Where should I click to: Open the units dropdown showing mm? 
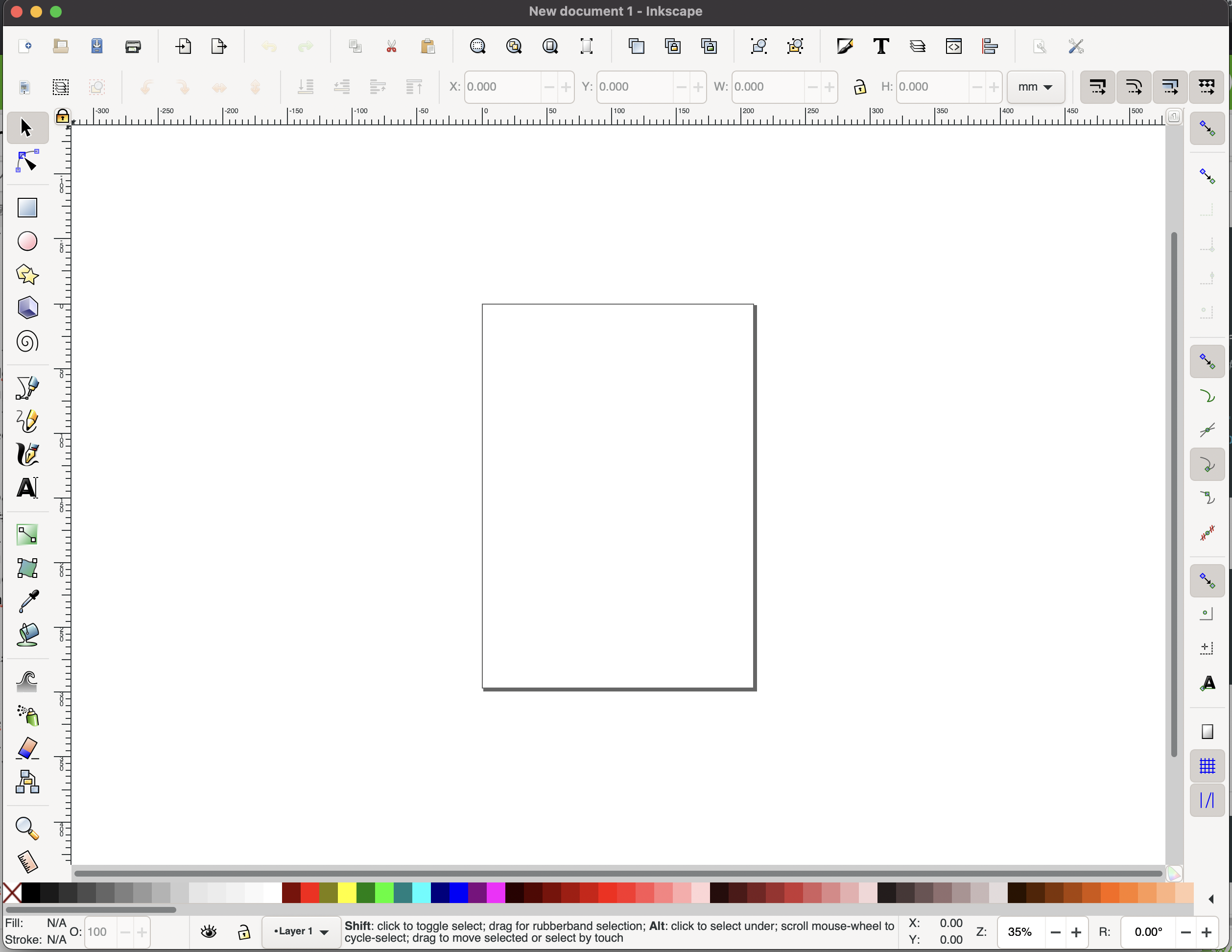(1035, 87)
